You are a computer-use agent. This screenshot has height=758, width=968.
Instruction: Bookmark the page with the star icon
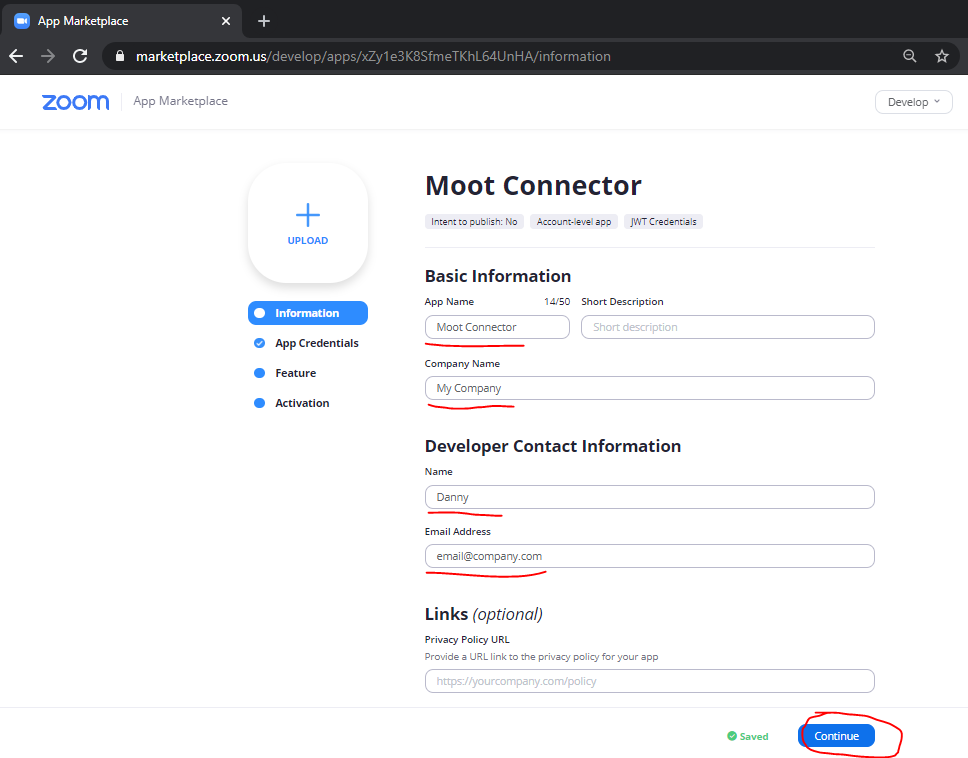click(x=941, y=56)
